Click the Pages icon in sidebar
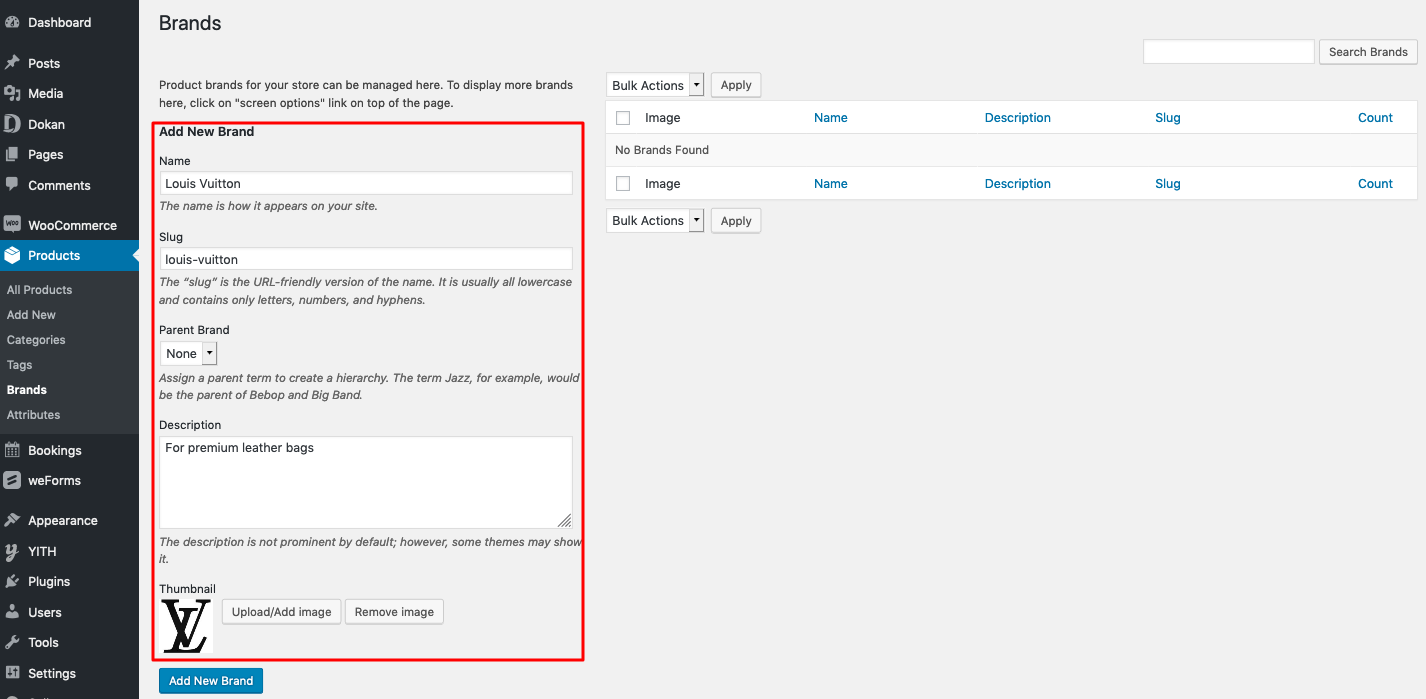Screen dimensions: 1426x699 click(x=12, y=154)
